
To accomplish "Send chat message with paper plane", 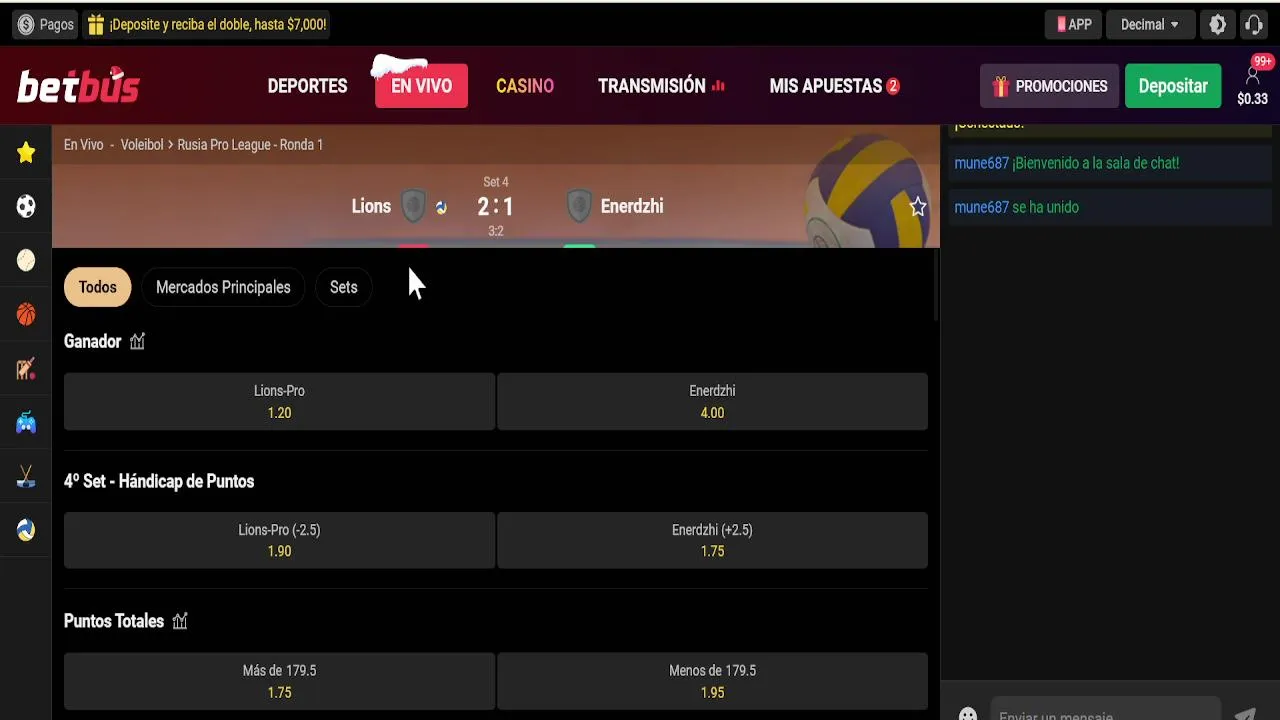I will (x=1245, y=714).
